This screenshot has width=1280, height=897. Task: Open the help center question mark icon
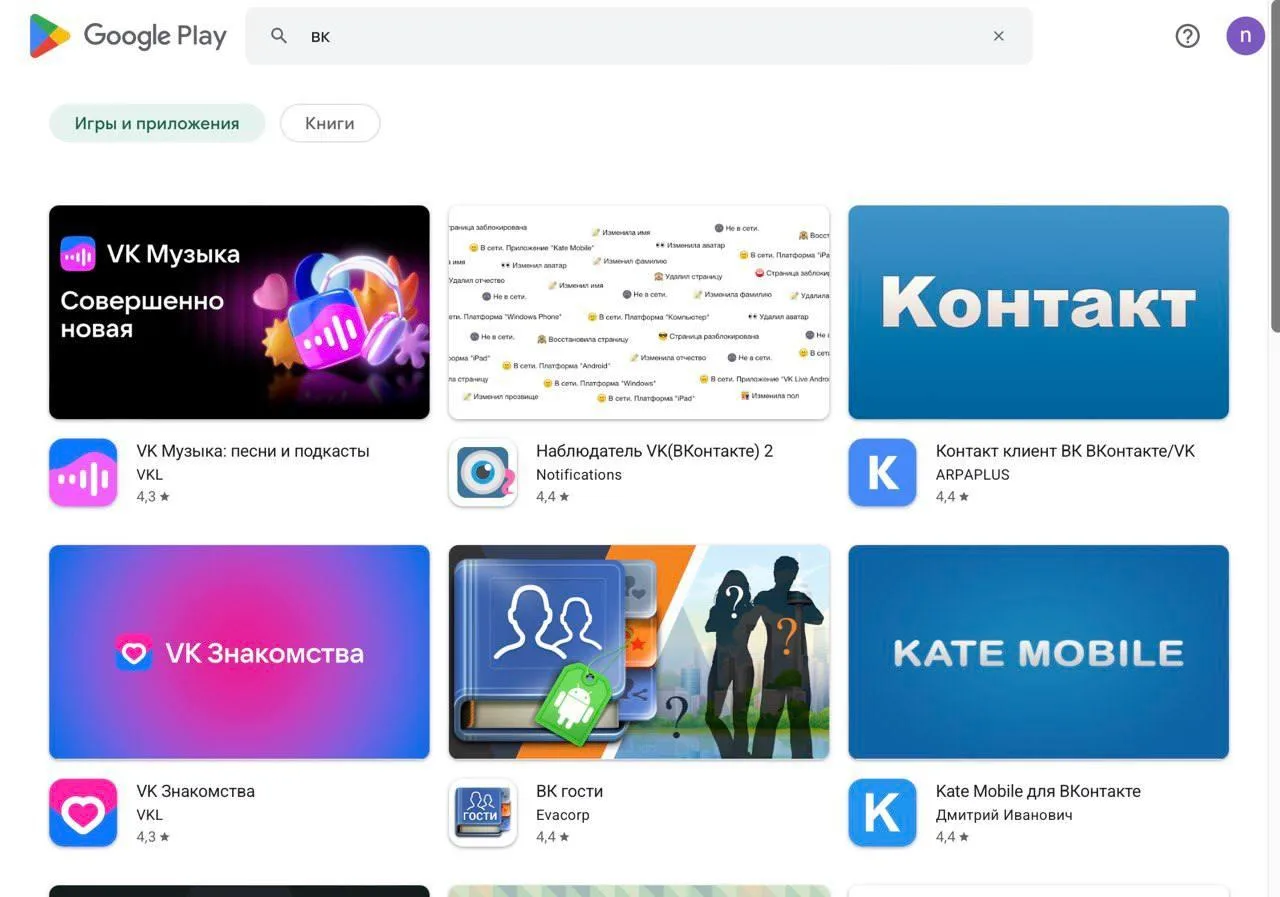1187,36
